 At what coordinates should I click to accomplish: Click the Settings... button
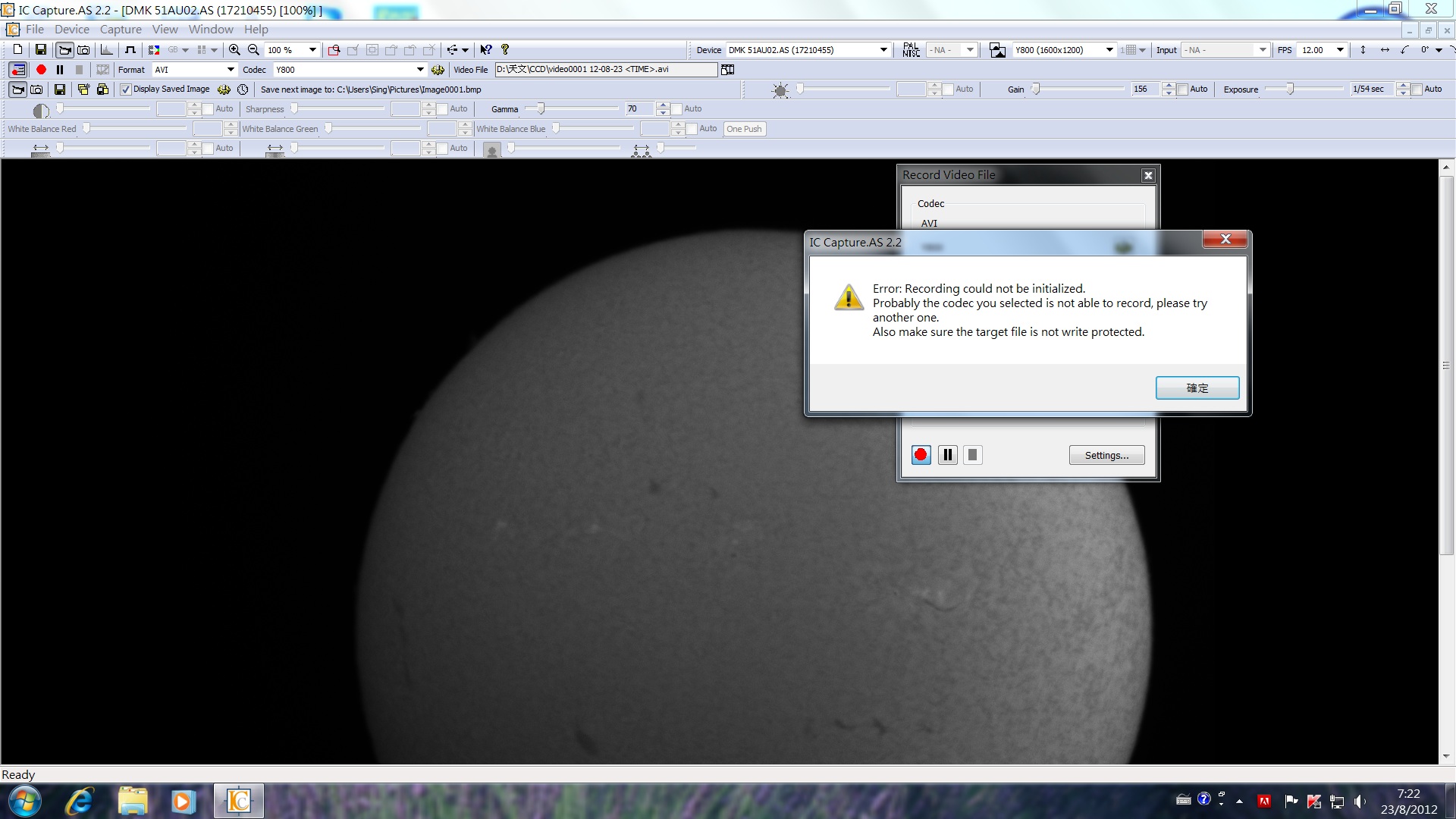tap(1106, 455)
